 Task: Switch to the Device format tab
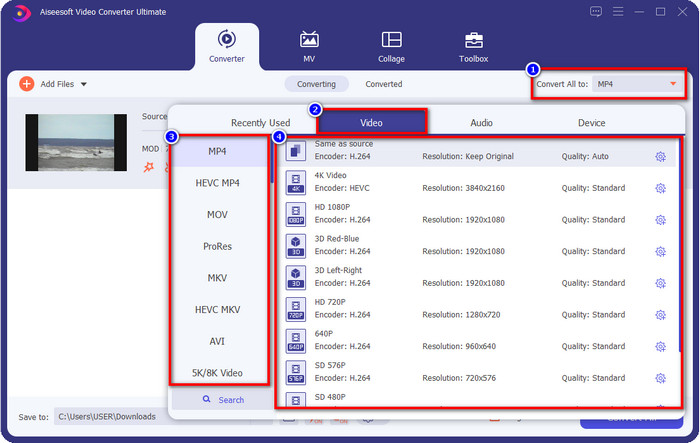click(592, 123)
